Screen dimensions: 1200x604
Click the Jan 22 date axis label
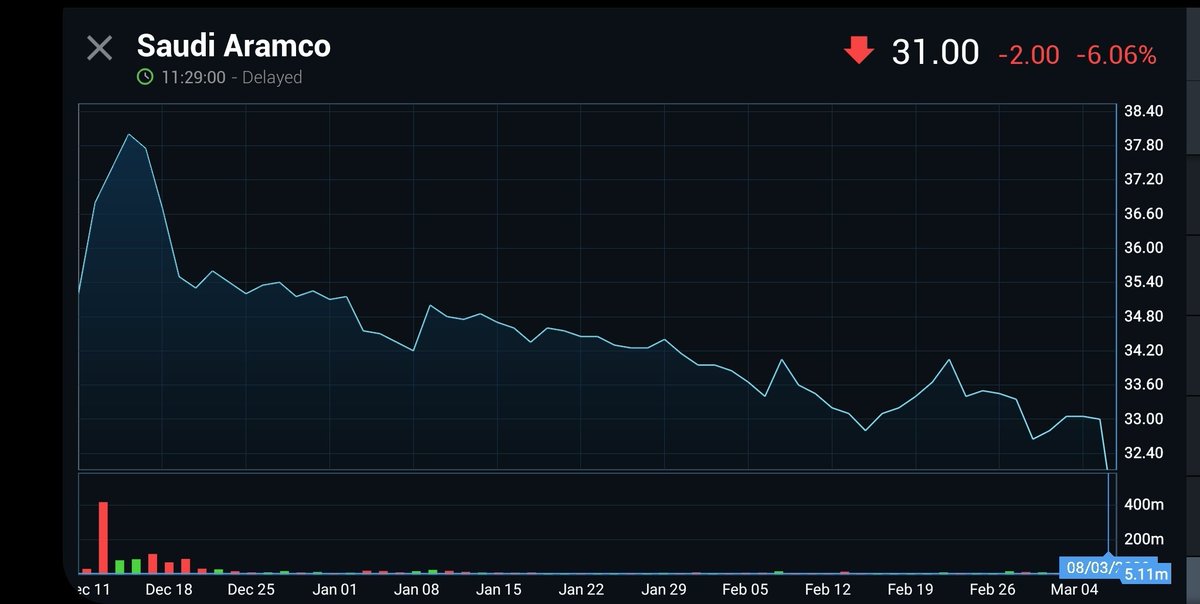coord(581,590)
